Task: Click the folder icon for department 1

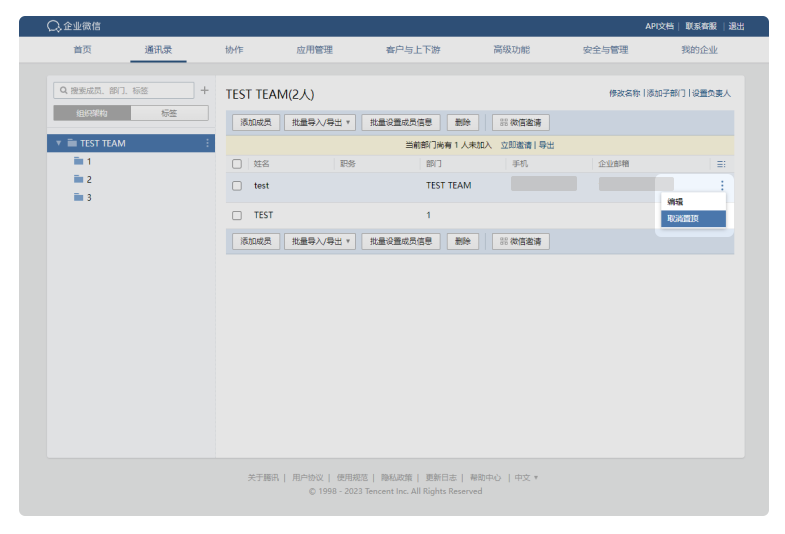Action: (78, 161)
